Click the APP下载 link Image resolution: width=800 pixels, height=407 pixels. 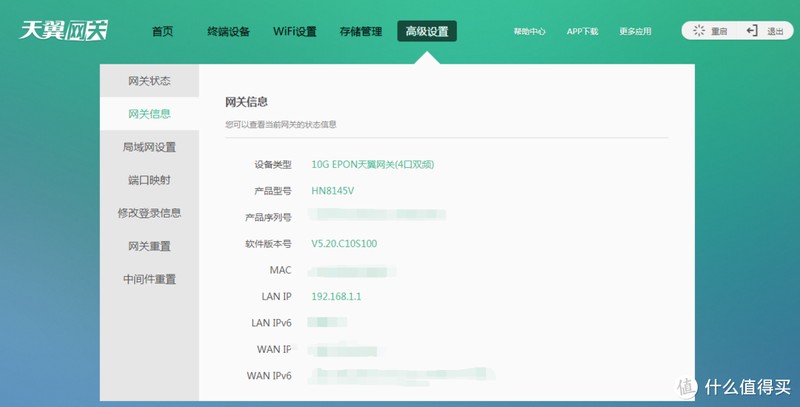click(582, 31)
